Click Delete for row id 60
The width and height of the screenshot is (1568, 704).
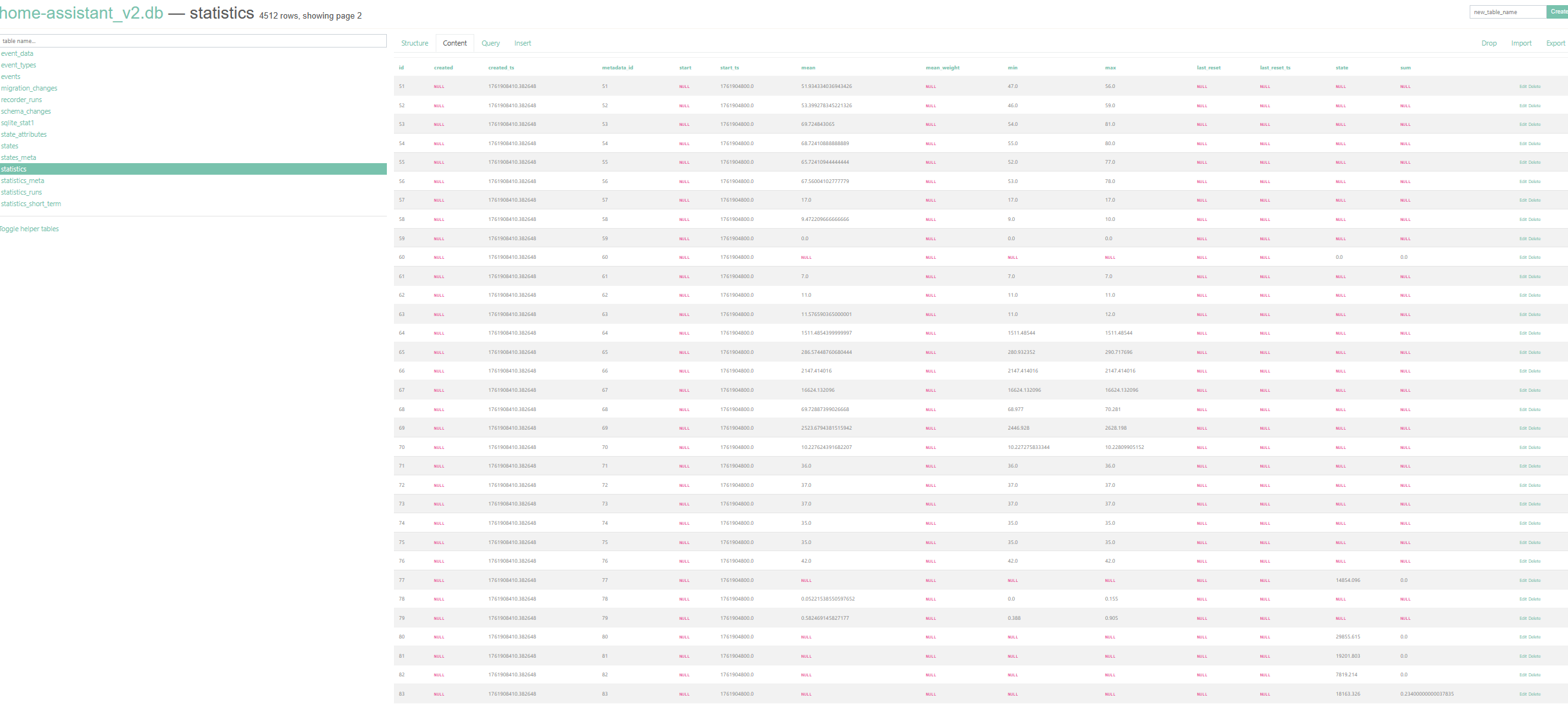pos(1535,258)
